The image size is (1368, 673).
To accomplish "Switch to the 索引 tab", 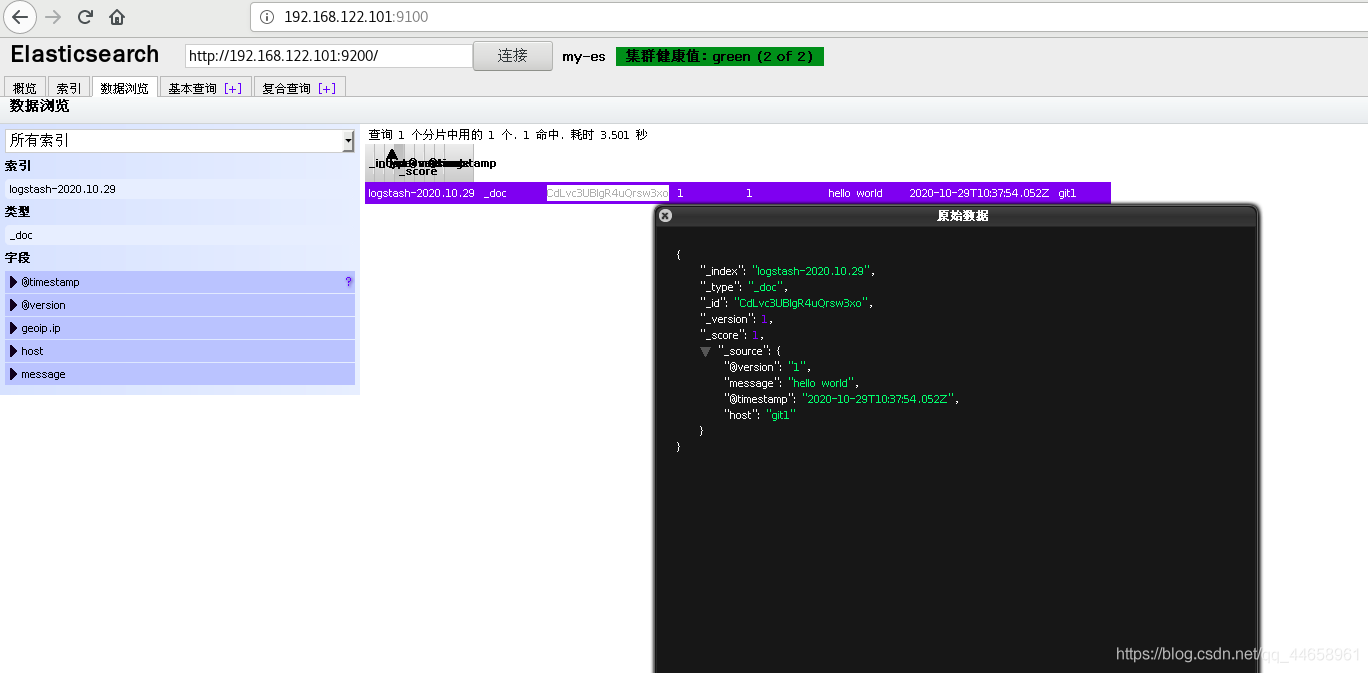I will (68, 88).
